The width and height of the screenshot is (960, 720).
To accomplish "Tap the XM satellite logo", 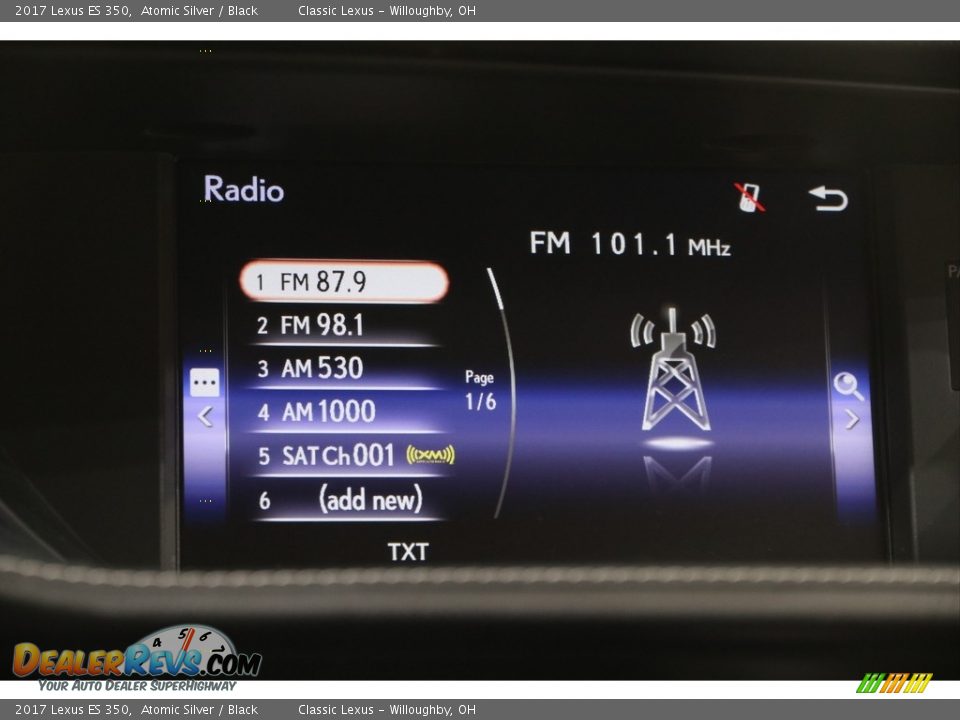I will pos(430,454).
